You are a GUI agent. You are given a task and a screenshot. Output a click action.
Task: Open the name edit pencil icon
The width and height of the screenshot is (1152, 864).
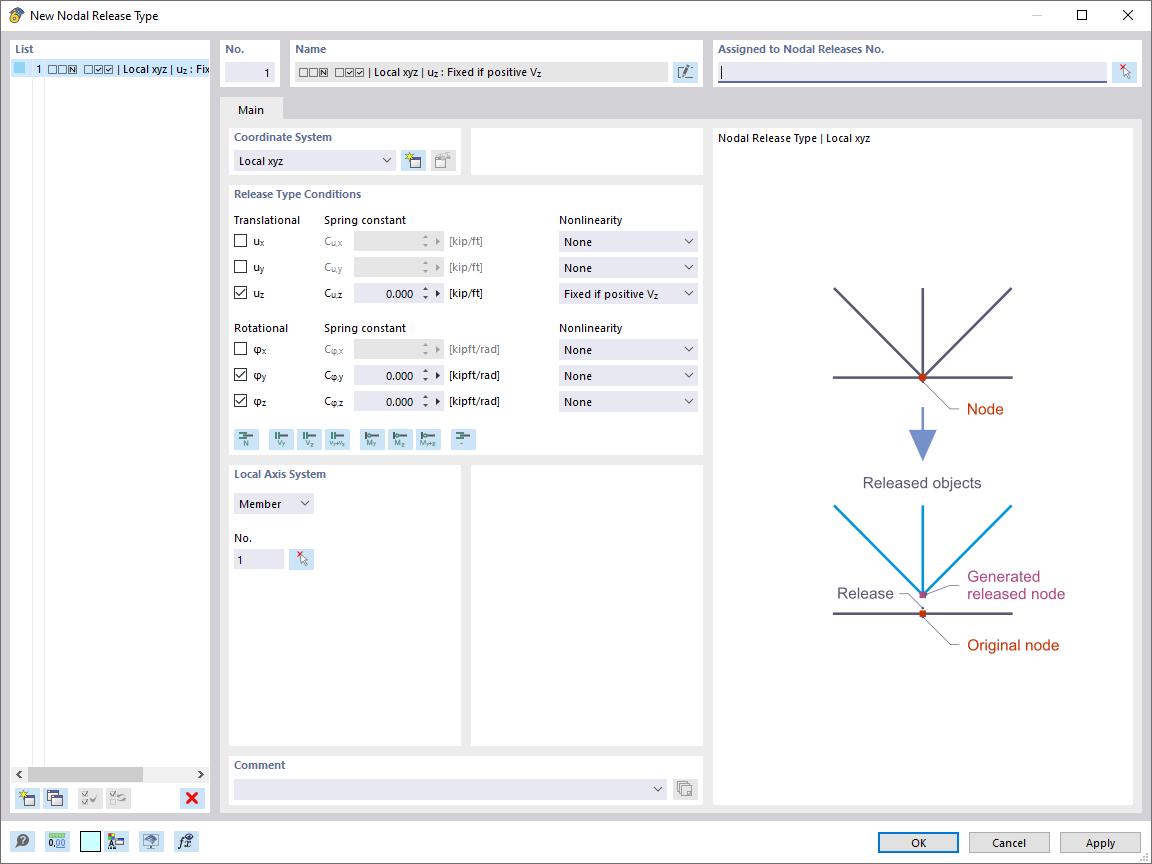coord(685,71)
